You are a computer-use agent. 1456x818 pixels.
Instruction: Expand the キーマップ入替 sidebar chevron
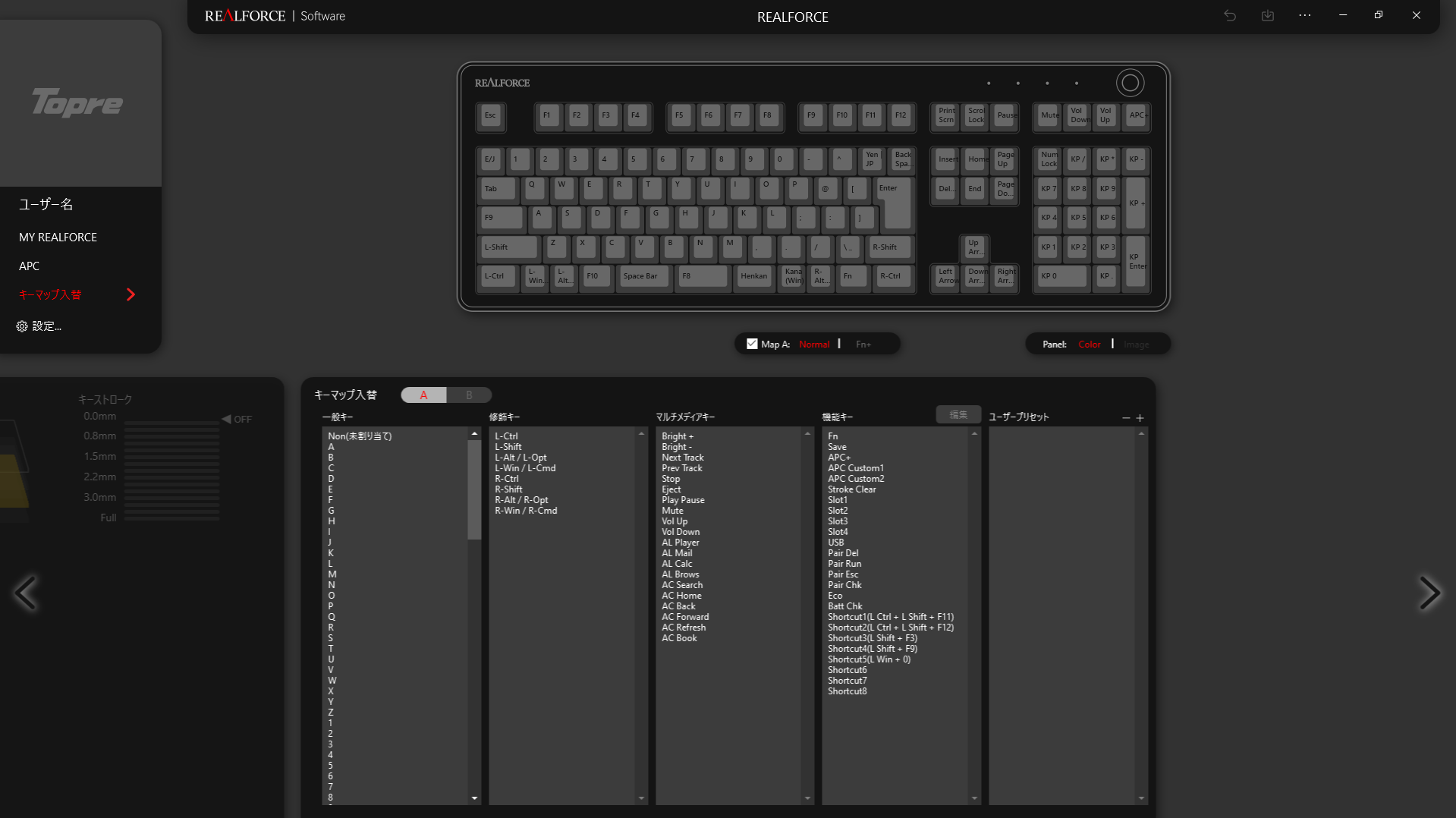point(131,294)
